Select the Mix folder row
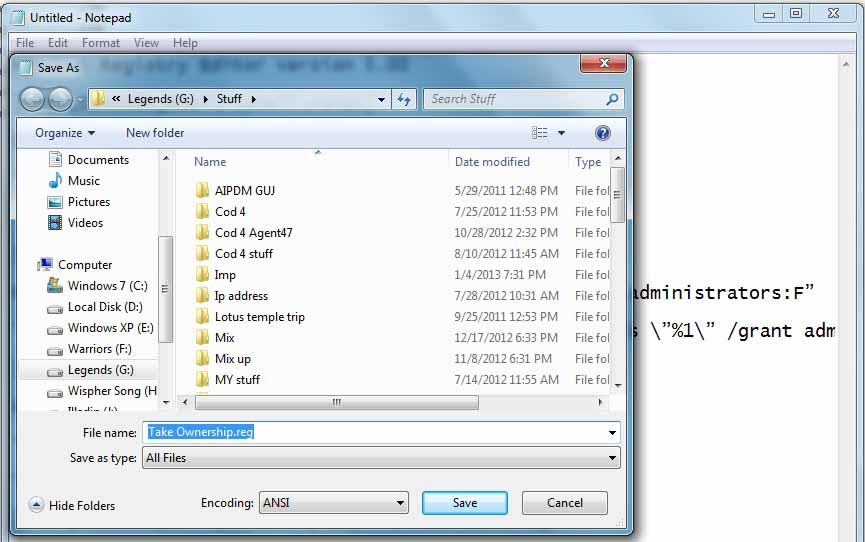This screenshot has height=542, width=865. coord(402,337)
